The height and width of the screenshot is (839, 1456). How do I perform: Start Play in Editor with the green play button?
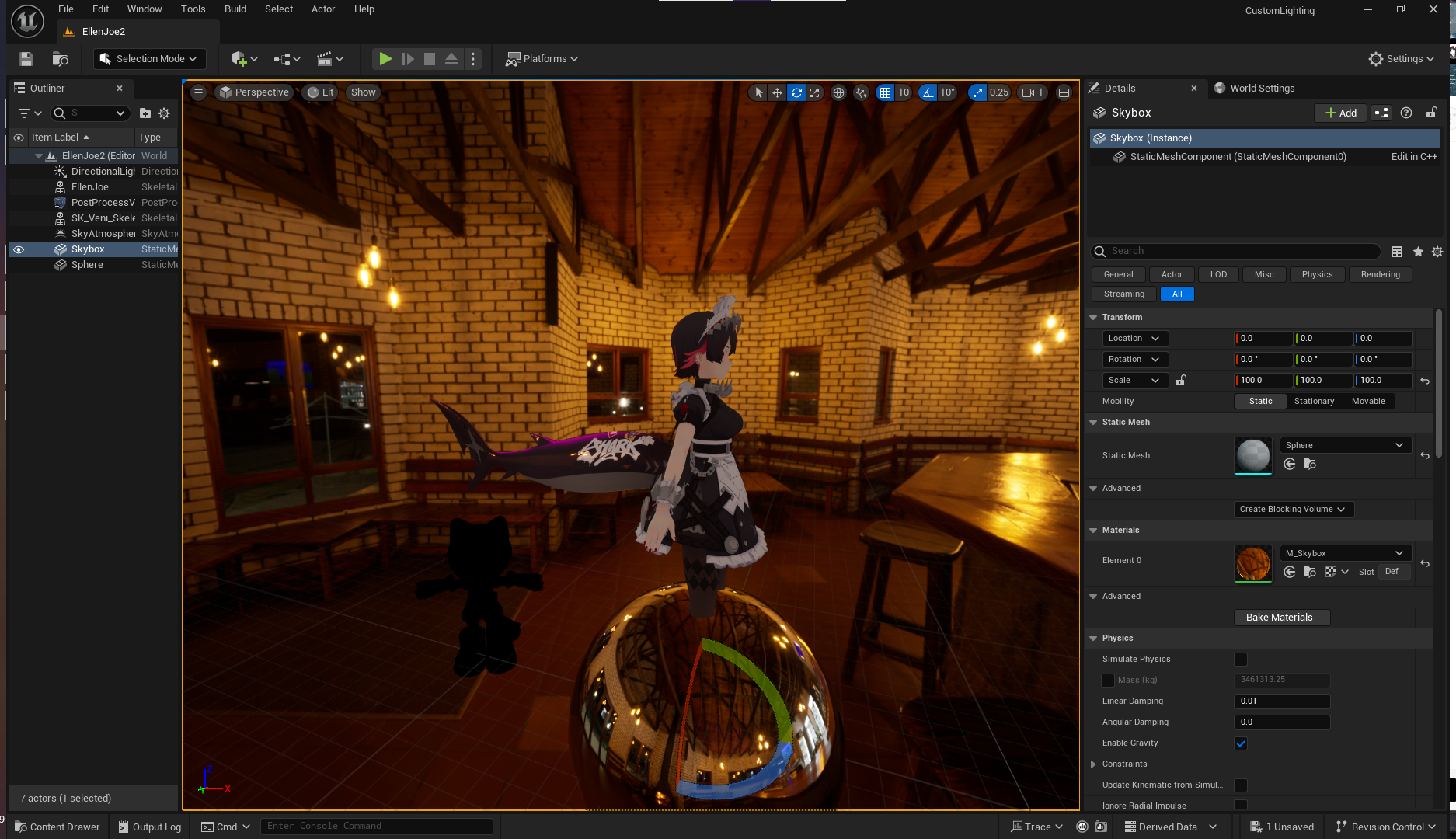385,59
